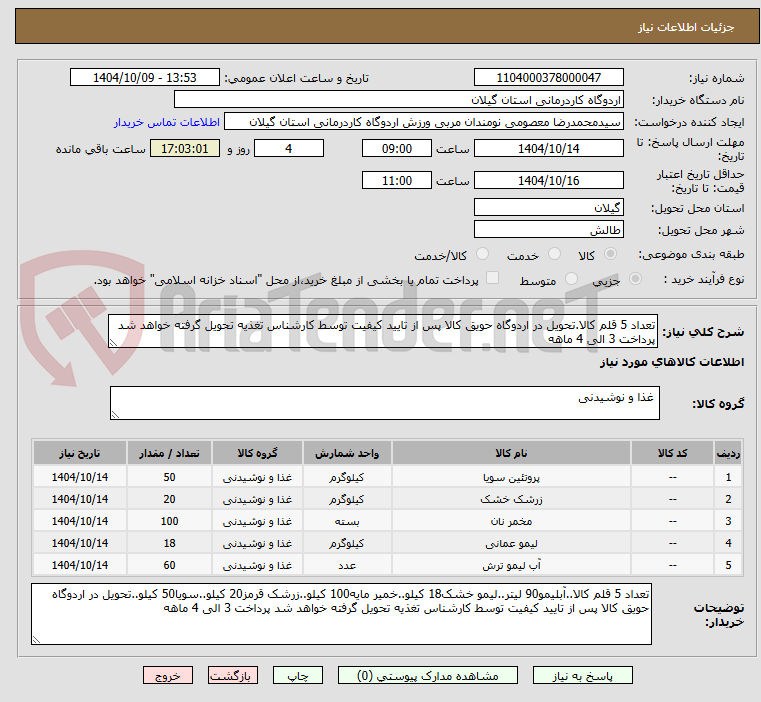Viewport: 761px width, 702px height.
Task: Click the شماره نیاز field 1104000378000047
Action: pyautogui.click(x=548, y=77)
